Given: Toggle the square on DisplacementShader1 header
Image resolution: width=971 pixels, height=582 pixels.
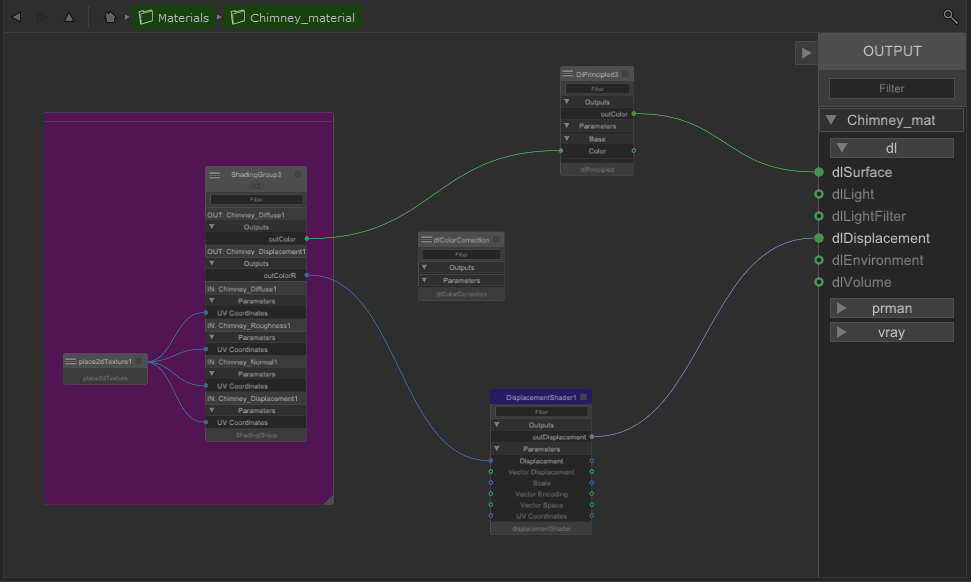Looking at the screenshot, I should [583, 397].
